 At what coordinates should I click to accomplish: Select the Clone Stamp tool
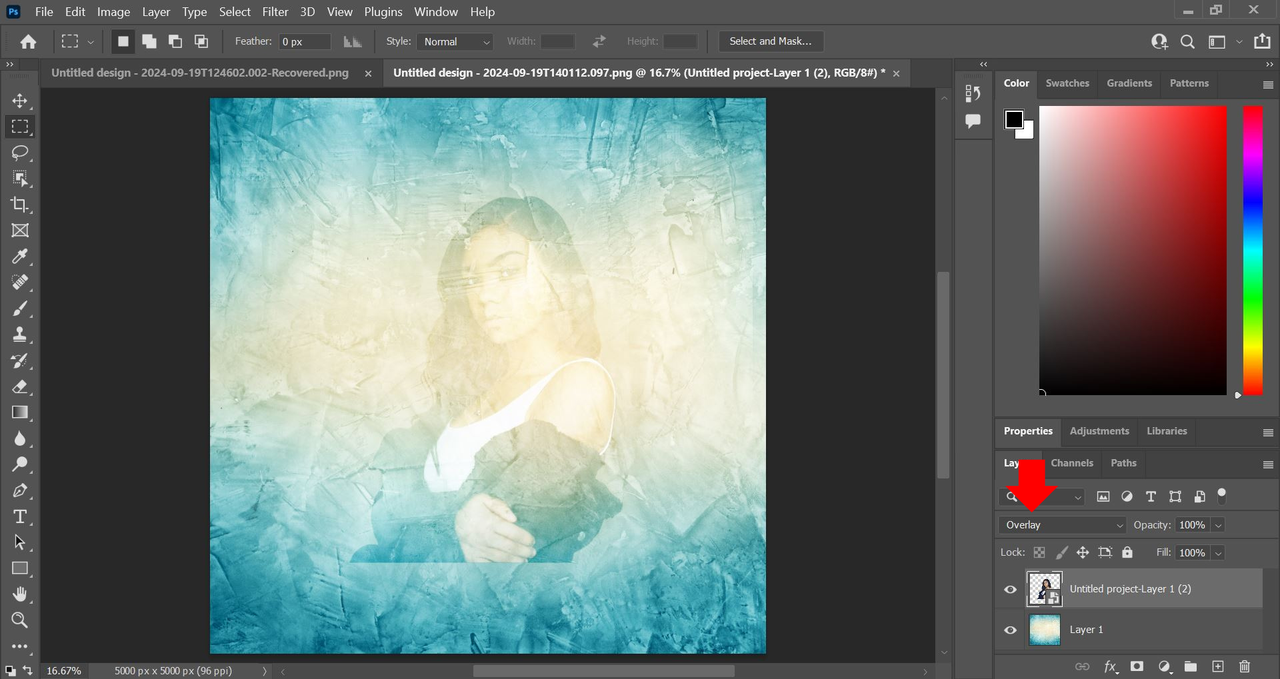pos(19,335)
